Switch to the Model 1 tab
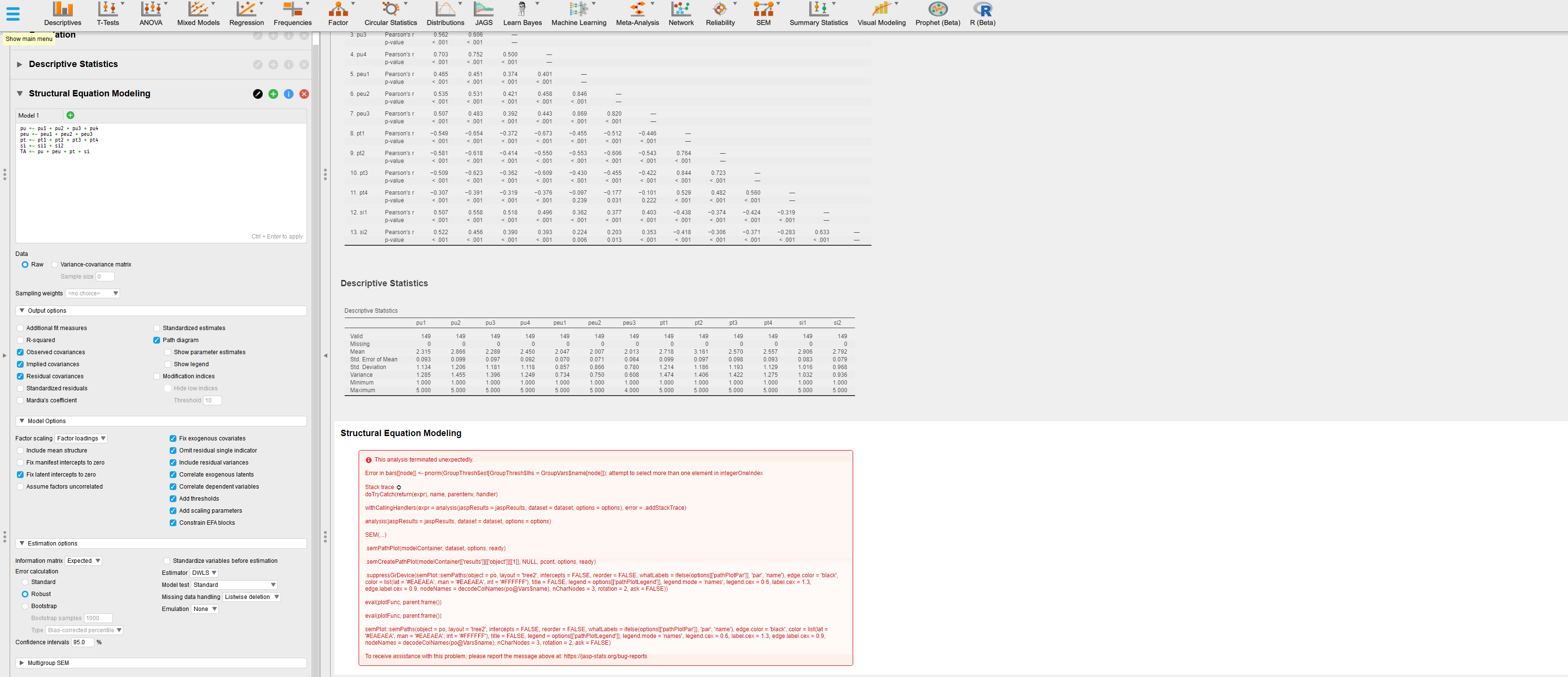This screenshot has width=1568, height=677. click(x=35, y=115)
